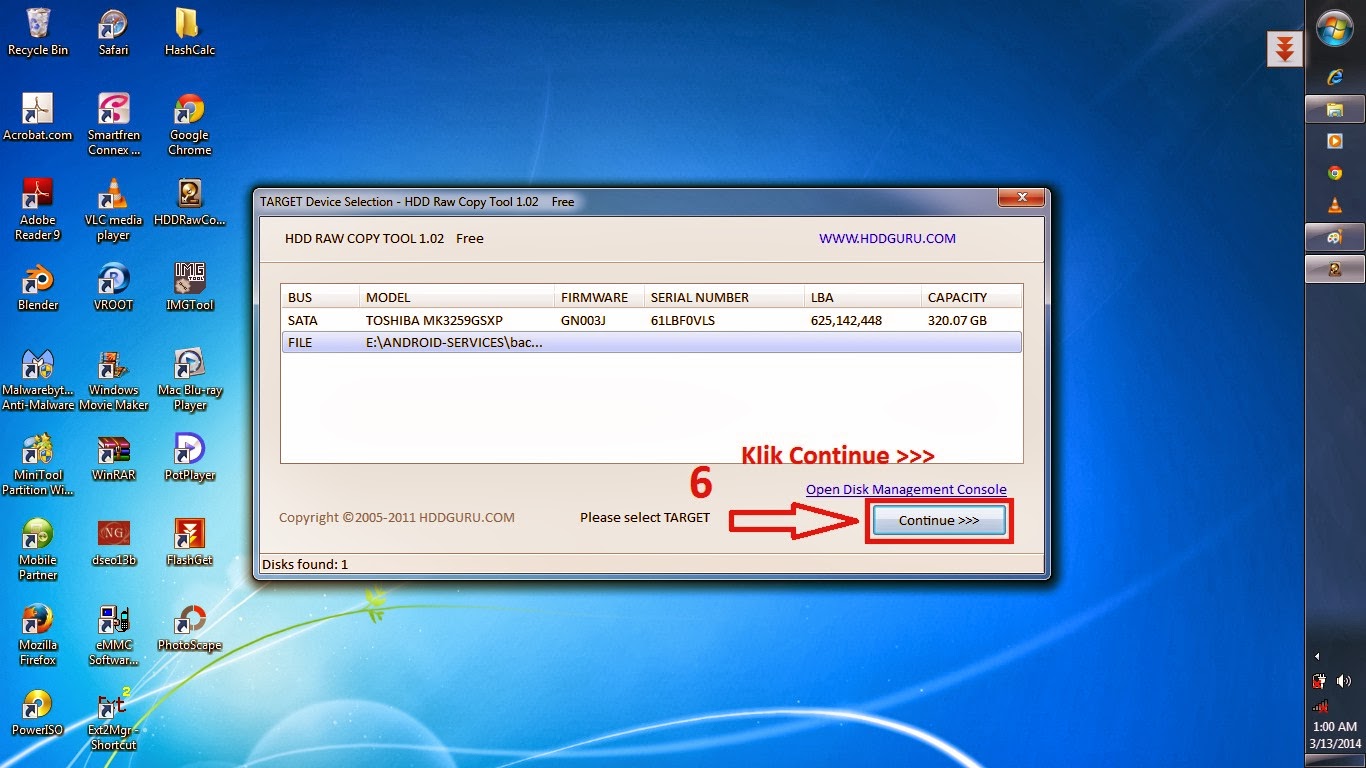Switch to the Paint taskbar window
Screen dimensions: 1366x768
pos(1335,237)
